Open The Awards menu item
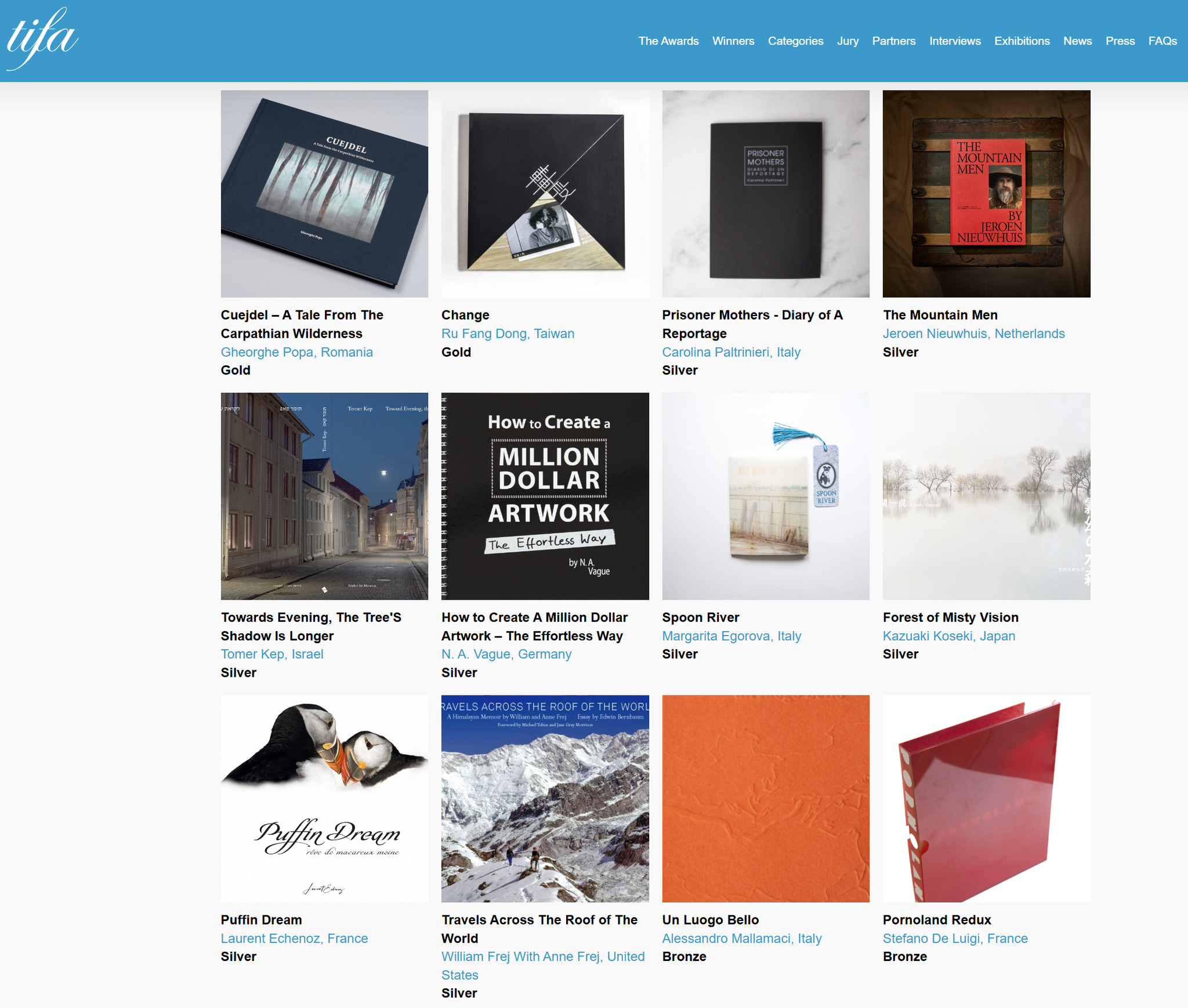Screen dimensions: 1188x1008 (x=668, y=41)
